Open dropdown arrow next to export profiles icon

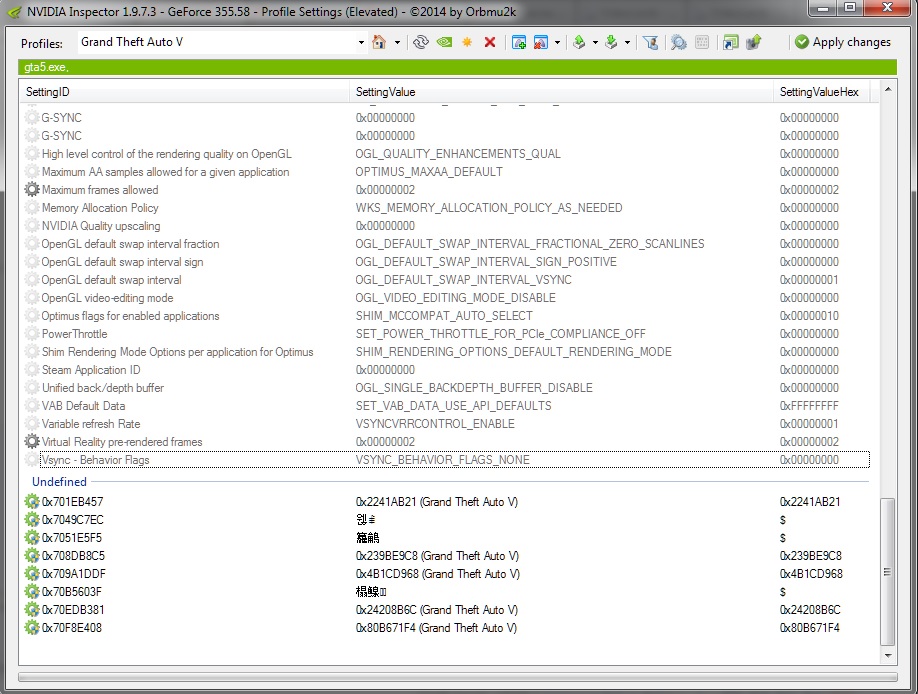[x=595, y=42]
